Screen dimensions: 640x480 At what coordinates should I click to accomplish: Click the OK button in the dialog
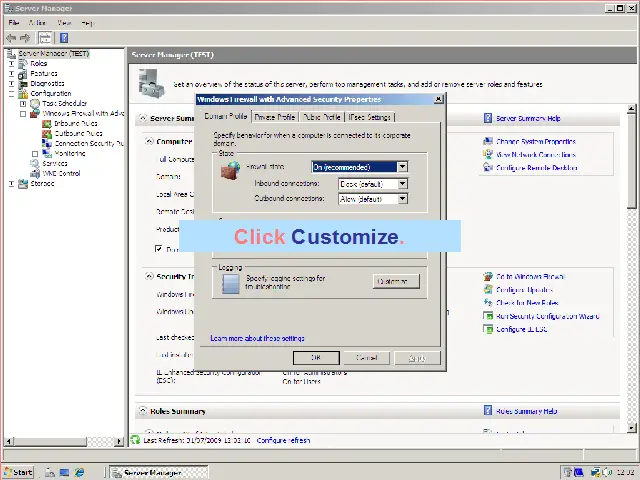click(x=316, y=358)
